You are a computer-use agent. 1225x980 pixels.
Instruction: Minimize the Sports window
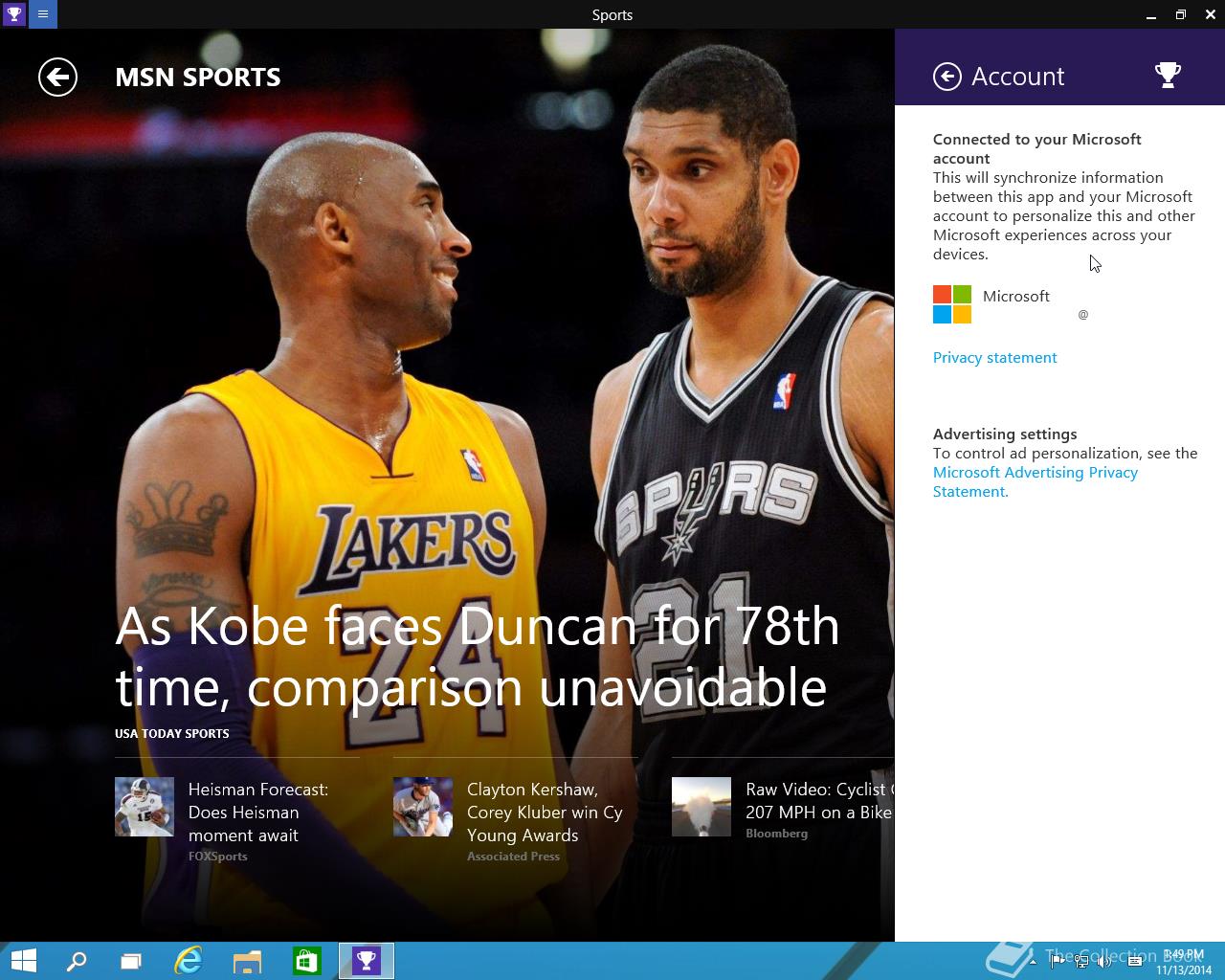(1150, 14)
